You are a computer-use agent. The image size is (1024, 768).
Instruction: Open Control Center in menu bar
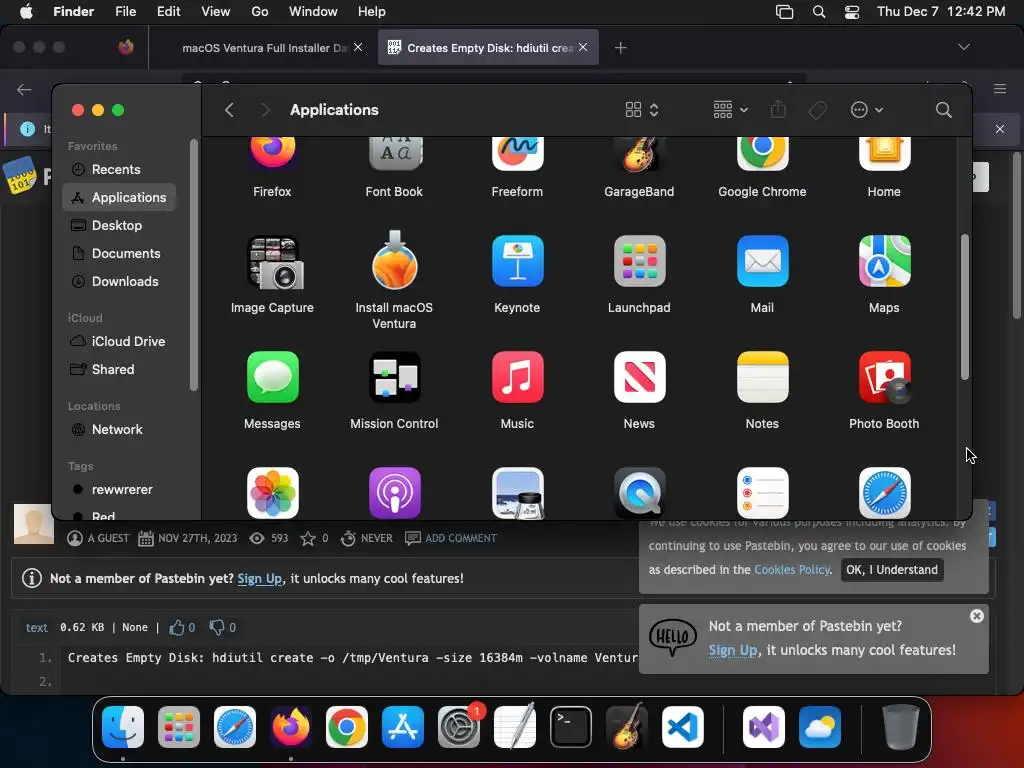coord(852,12)
